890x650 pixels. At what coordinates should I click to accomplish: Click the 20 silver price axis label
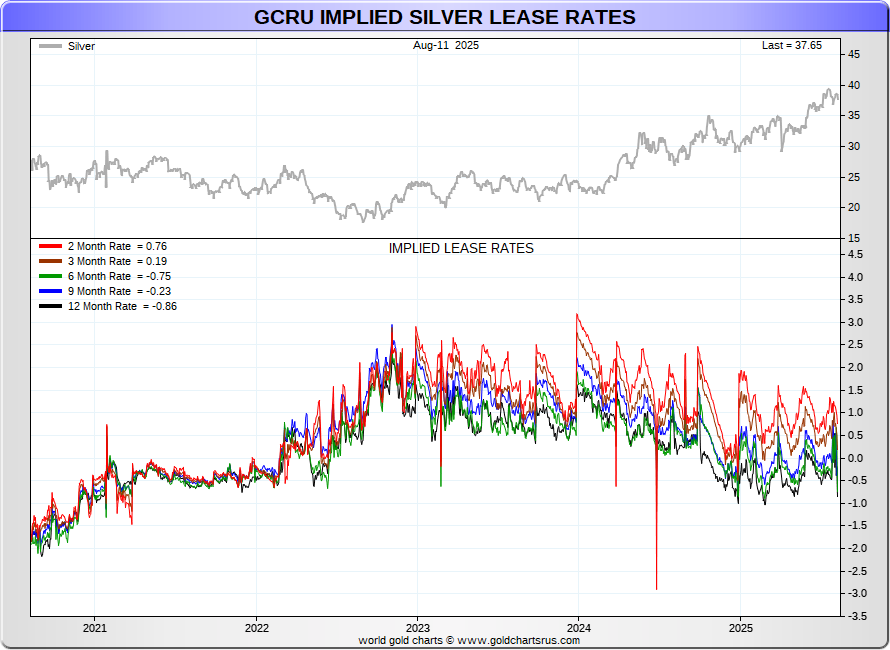coord(854,207)
